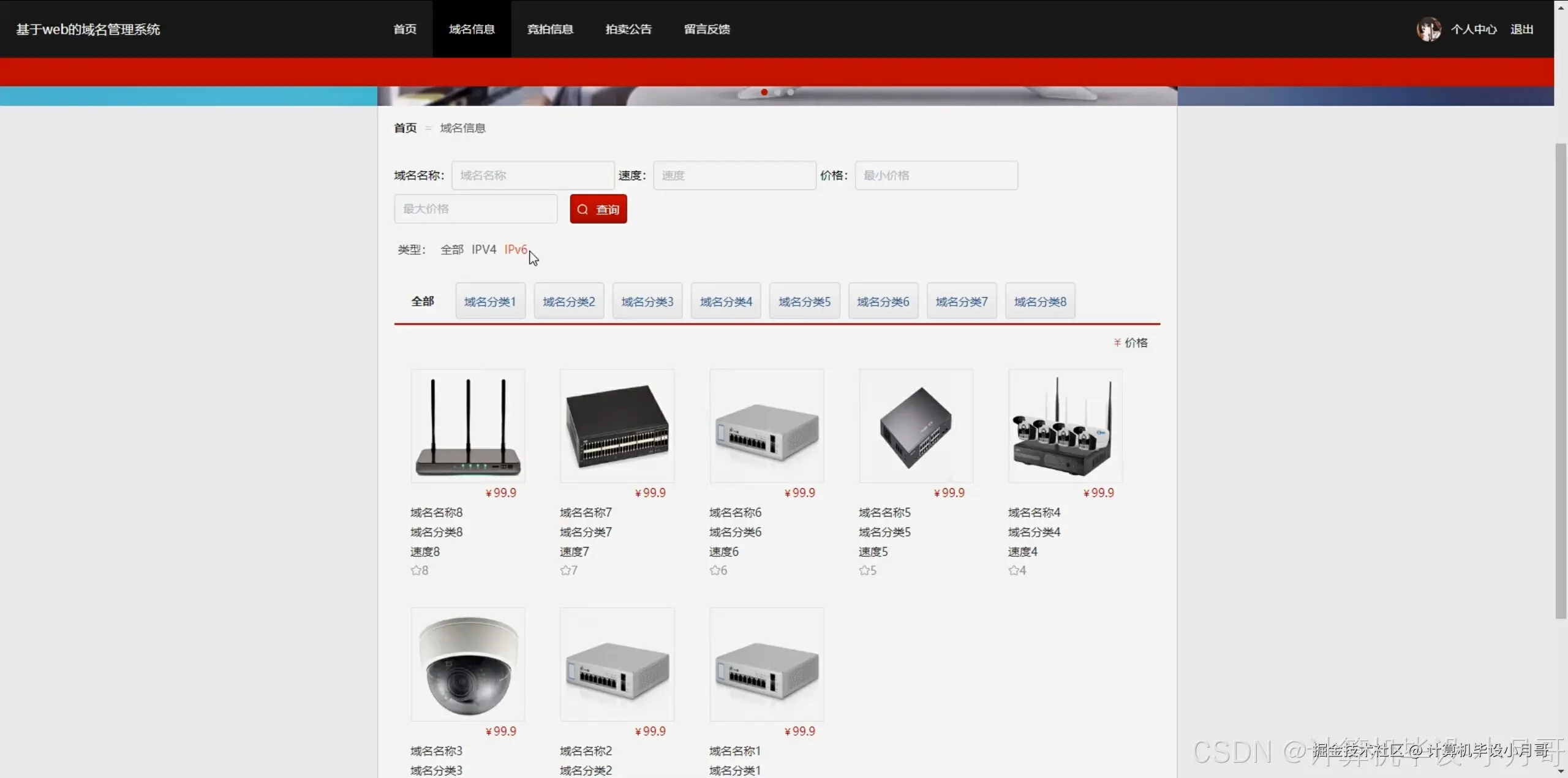Open the 竞拍信息 menu item
Image resolution: width=1568 pixels, height=778 pixels.
549,29
